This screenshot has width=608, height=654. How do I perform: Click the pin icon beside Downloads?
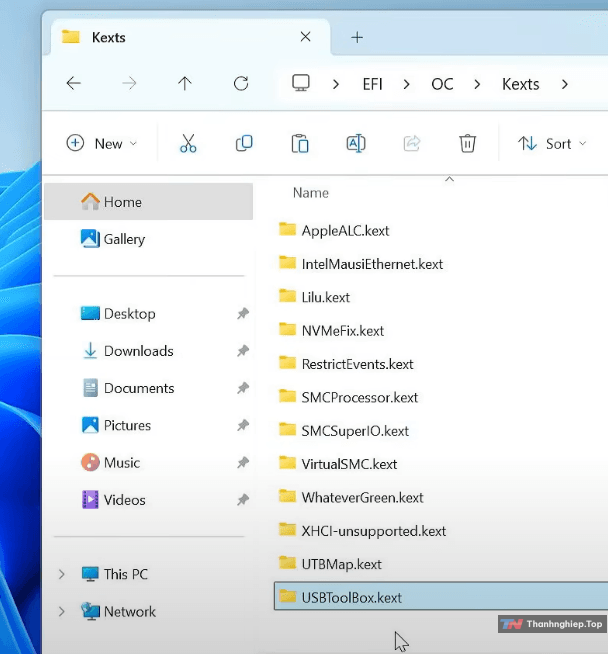pos(243,350)
